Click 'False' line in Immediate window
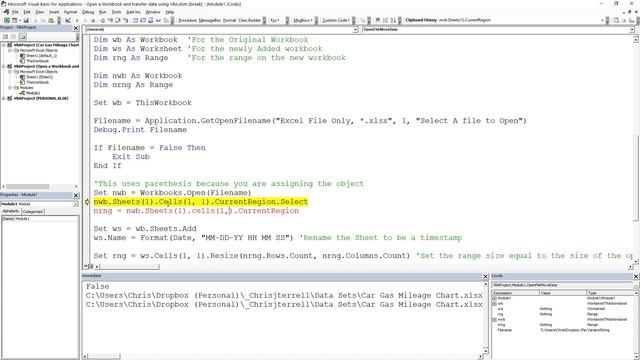The height and width of the screenshot is (360, 640). point(98,287)
